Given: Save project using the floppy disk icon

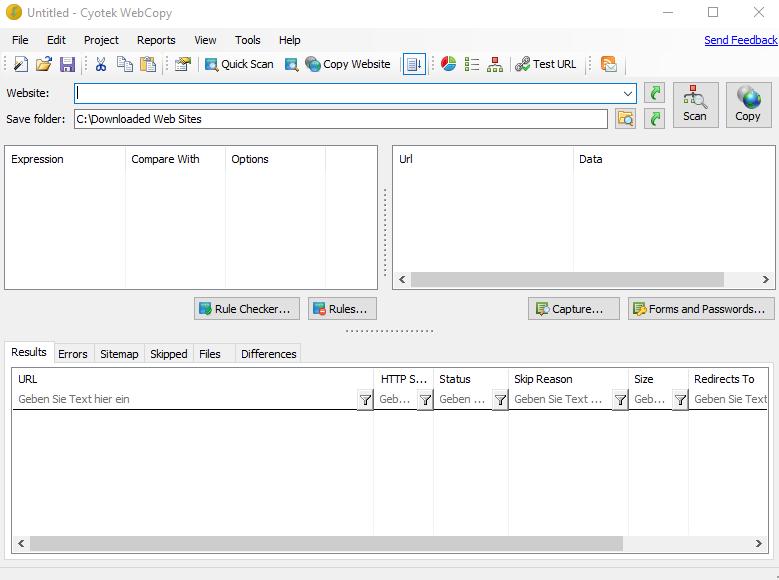Looking at the screenshot, I should [67, 64].
